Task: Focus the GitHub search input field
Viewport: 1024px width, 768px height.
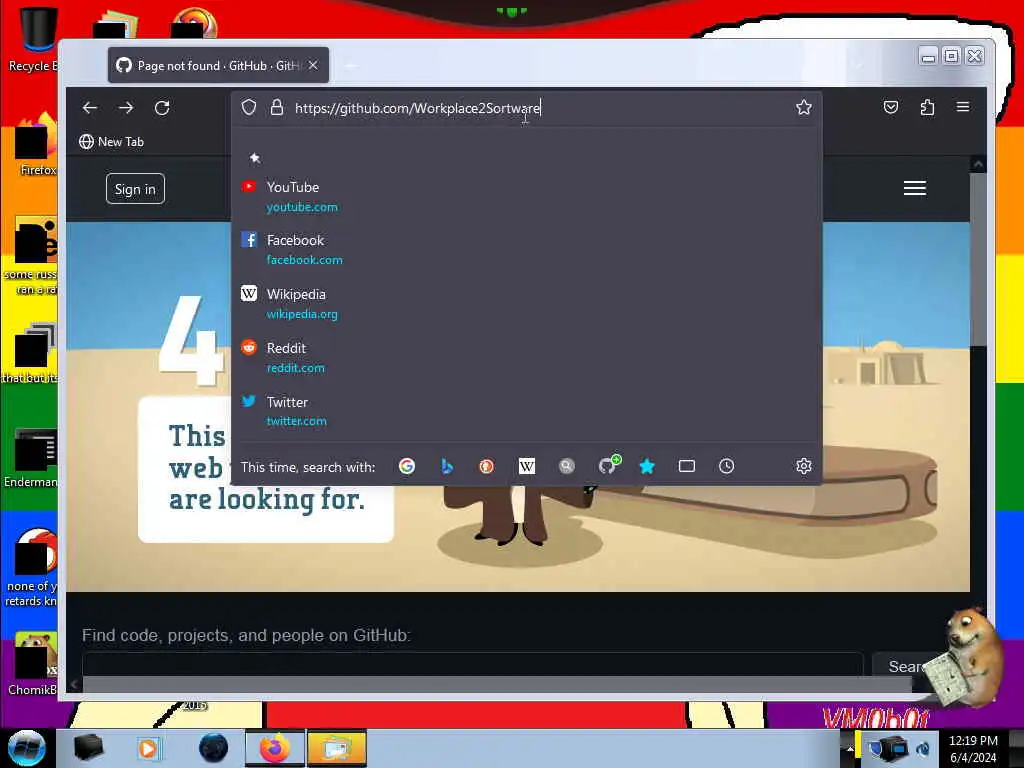Action: (472, 664)
